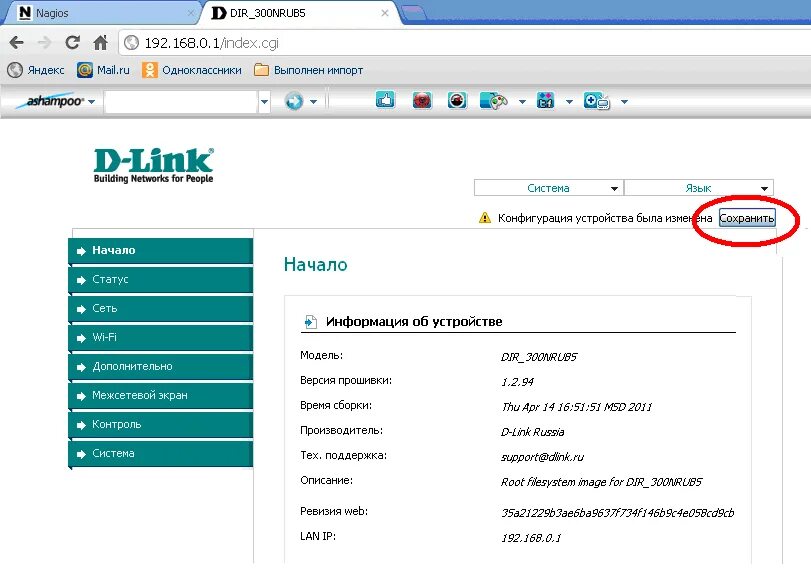Click build time Thu Apr 14 value

click(x=576, y=407)
